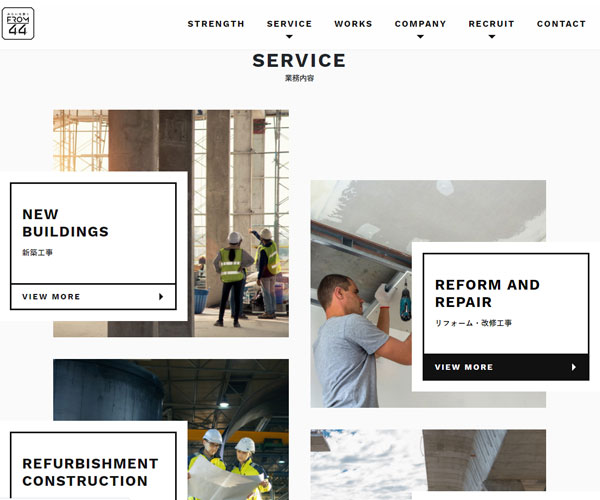Expand the SERVICE dropdown arrow
This screenshot has width=600, height=500.
289,37
